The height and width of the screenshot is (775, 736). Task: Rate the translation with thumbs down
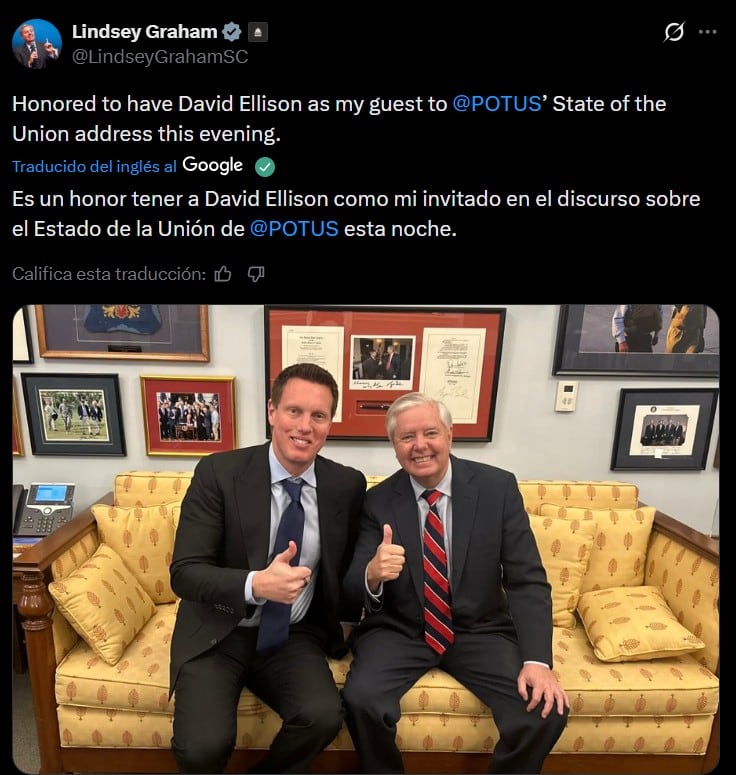coord(256,274)
